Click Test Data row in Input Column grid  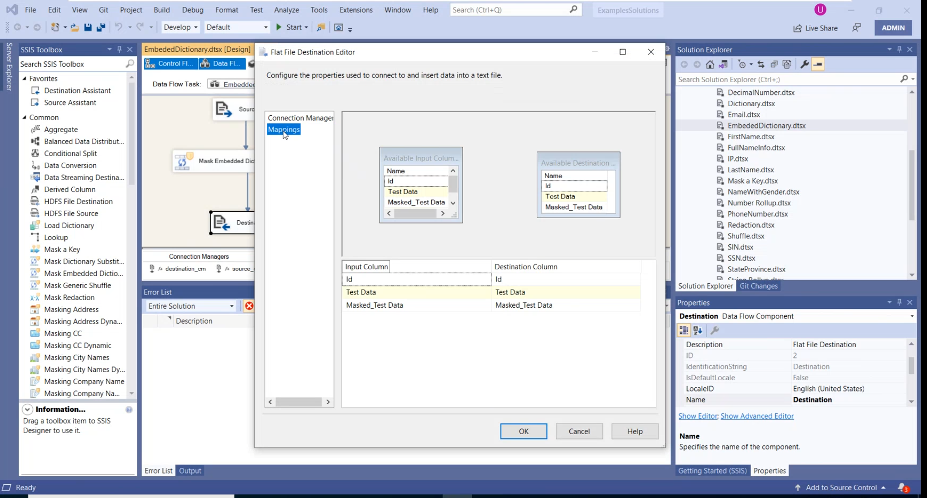coord(417,292)
